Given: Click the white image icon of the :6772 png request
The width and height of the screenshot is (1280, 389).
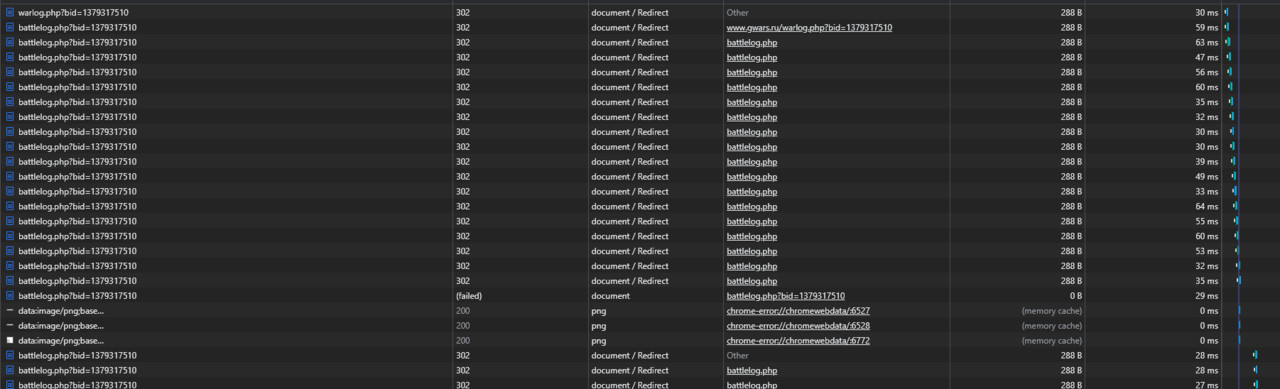Looking at the screenshot, I should point(10,341).
